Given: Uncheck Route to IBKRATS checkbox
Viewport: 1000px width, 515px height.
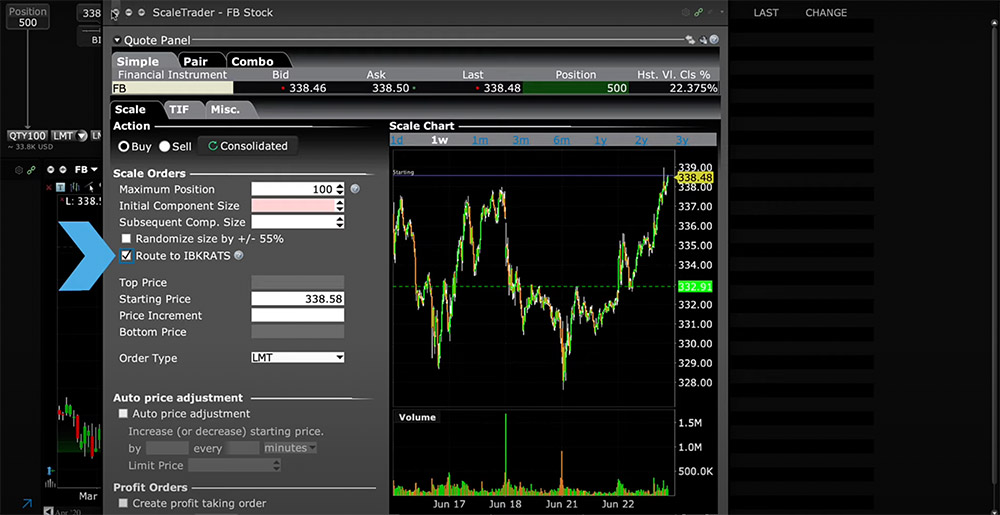Looking at the screenshot, I should (x=126, y=256).
